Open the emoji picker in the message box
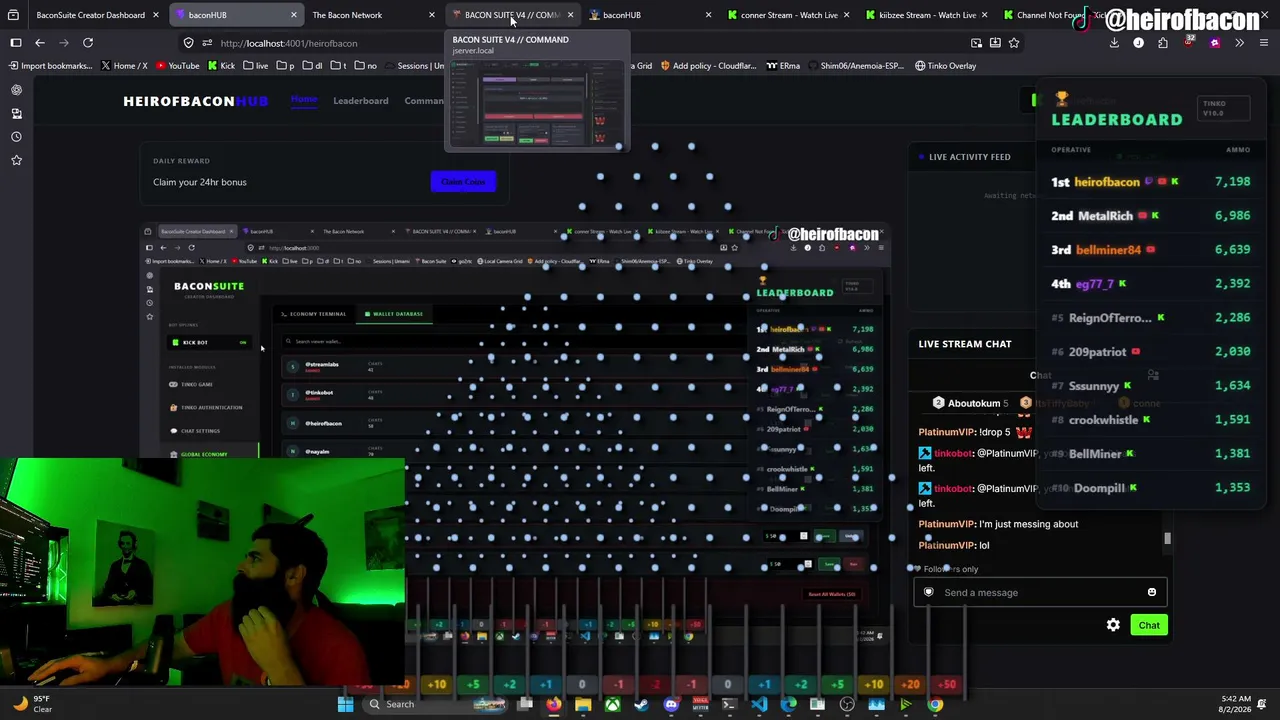Image resolution: width=1280 pixels, height=720 pixels. 1152,592
